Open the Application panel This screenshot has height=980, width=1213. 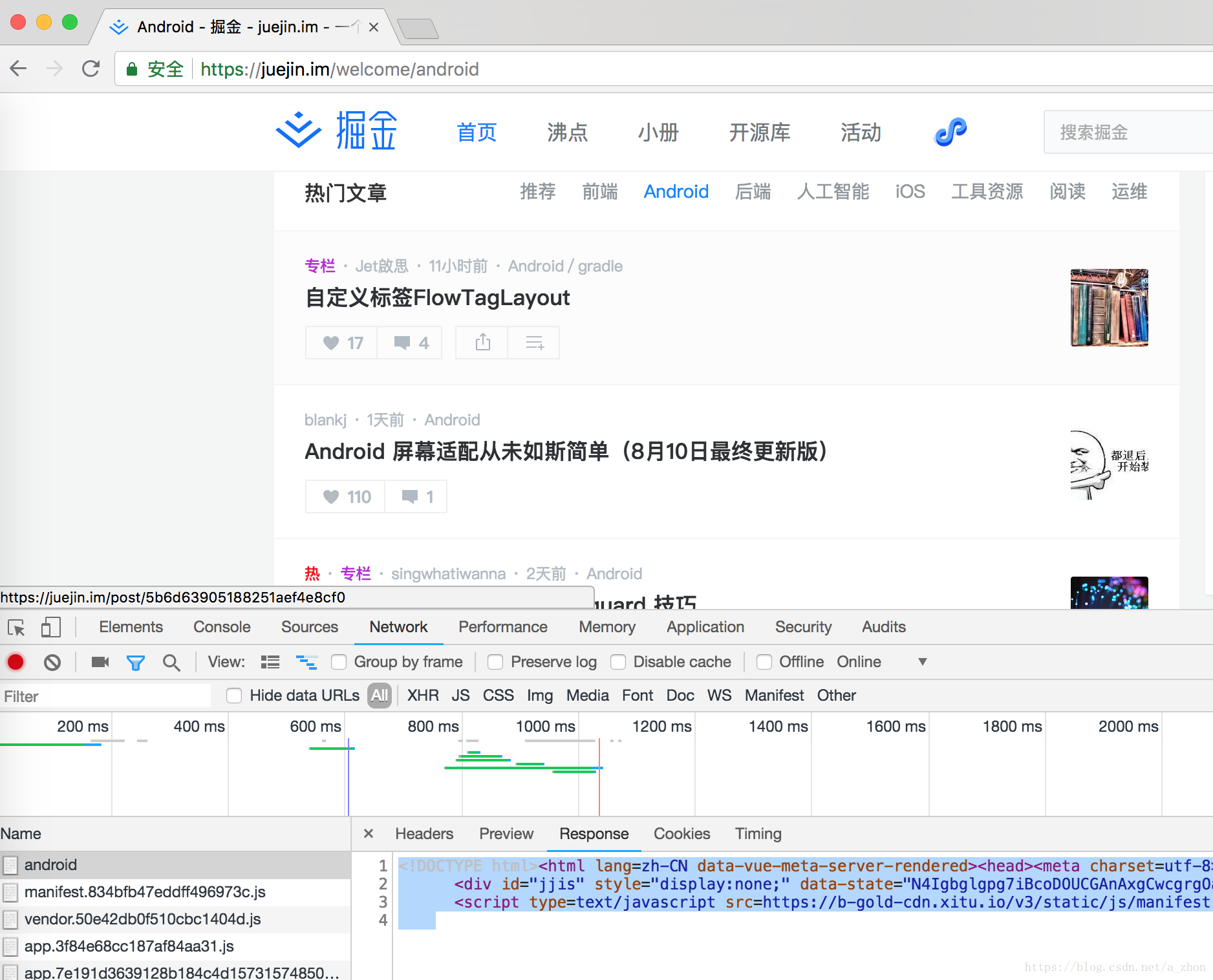click(705, 627)
